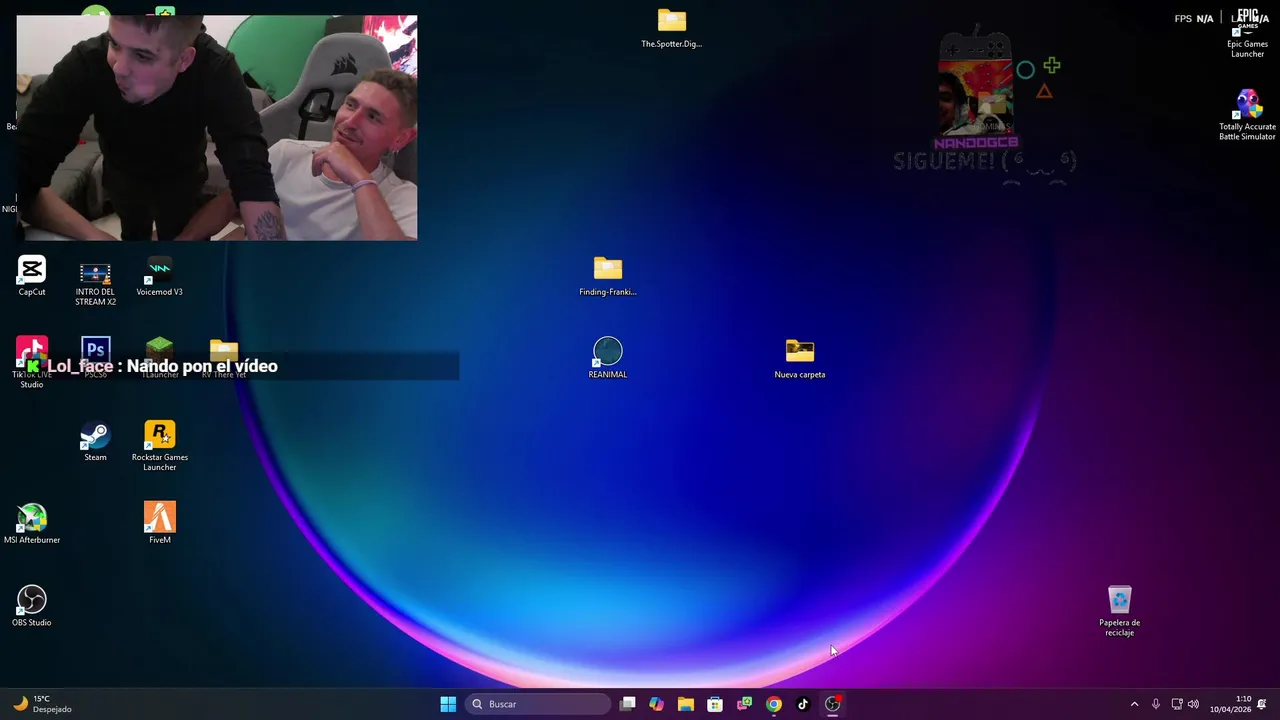The width and height of the screenshot is (1280, 720).
Task: Open volume control in system tray
Action: click(1193, 704)
